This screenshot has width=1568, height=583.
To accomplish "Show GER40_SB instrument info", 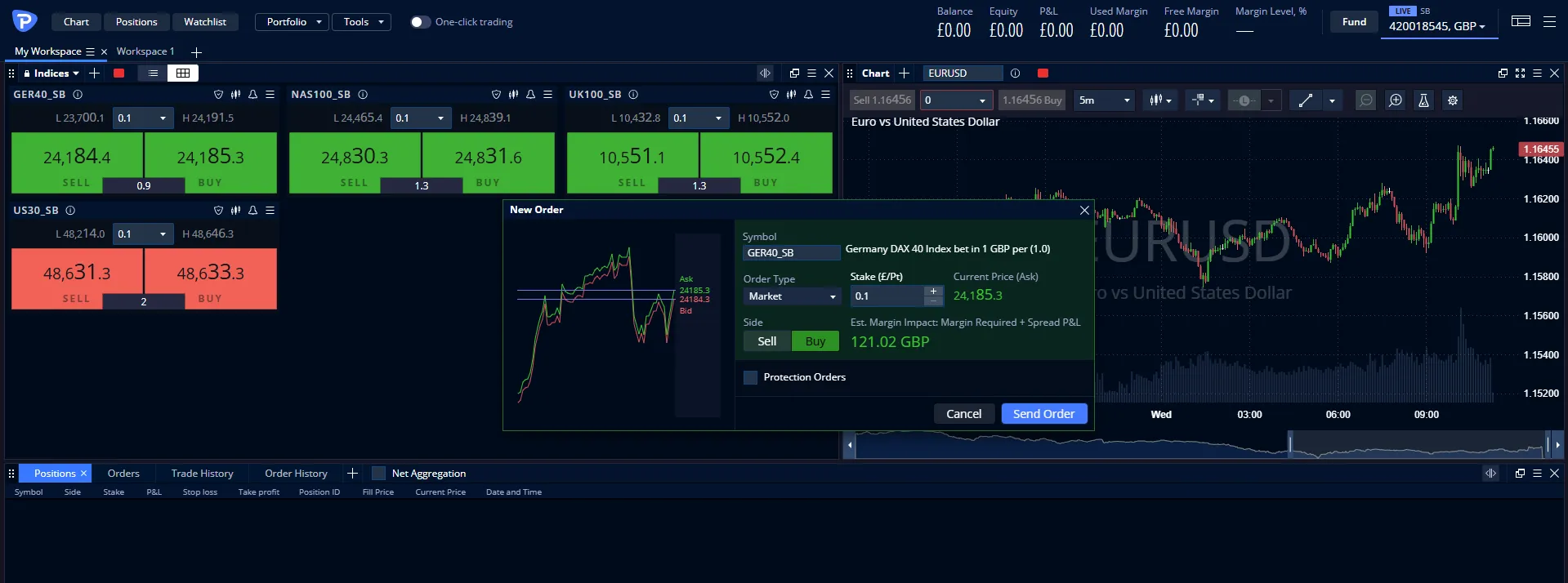I will pos(77,95).
